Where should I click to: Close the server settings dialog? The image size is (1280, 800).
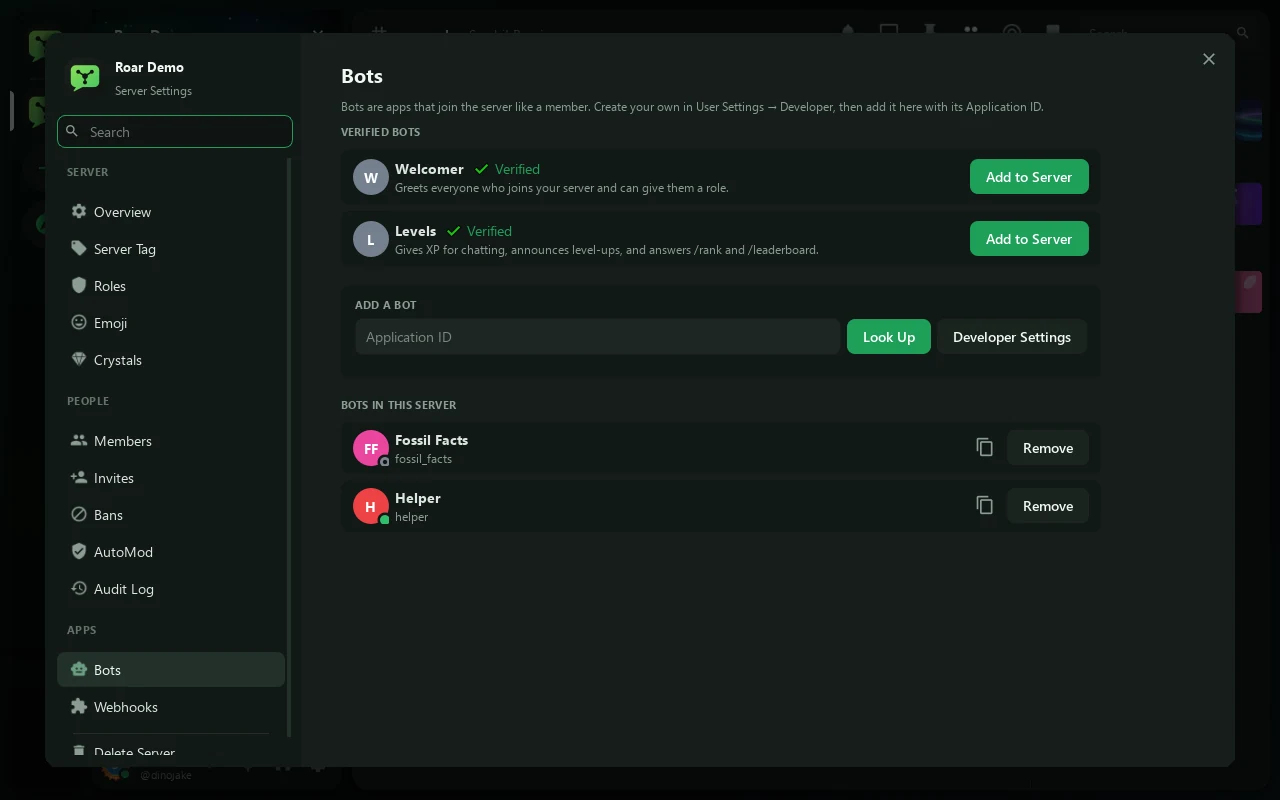pyautogui.click(x=1209, y=59)
